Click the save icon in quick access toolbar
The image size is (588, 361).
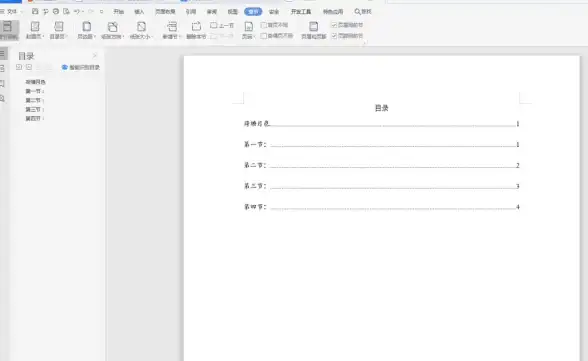(35, 11)
